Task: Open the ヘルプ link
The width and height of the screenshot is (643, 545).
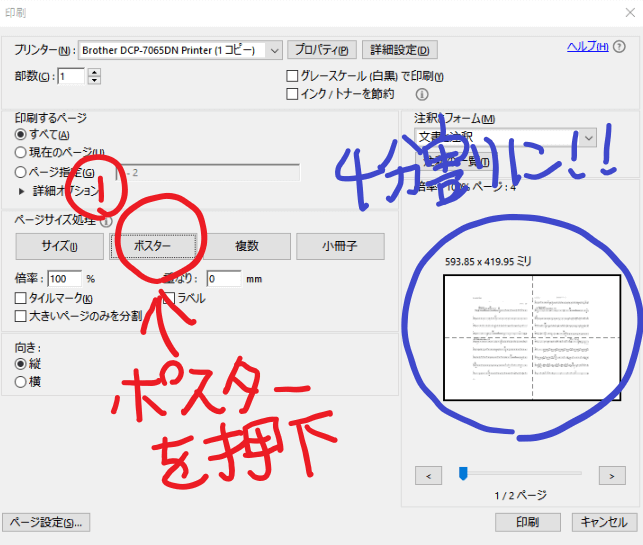Action: pyautogui.click(x=587, y=47)
